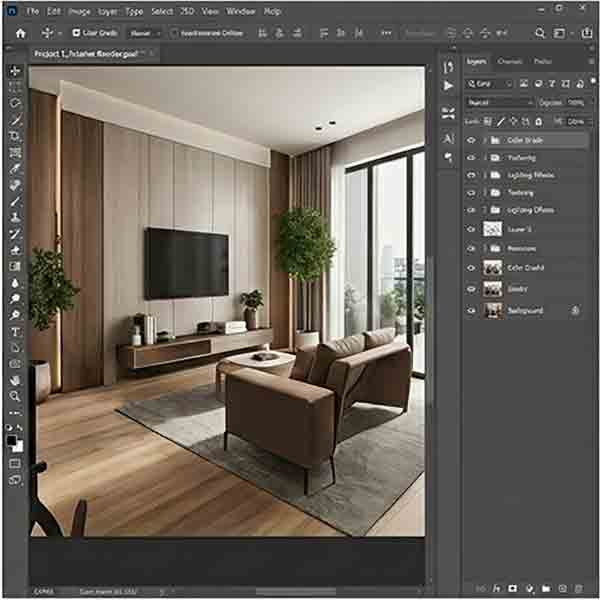Select the Path Selection tool

coord(15,348)
